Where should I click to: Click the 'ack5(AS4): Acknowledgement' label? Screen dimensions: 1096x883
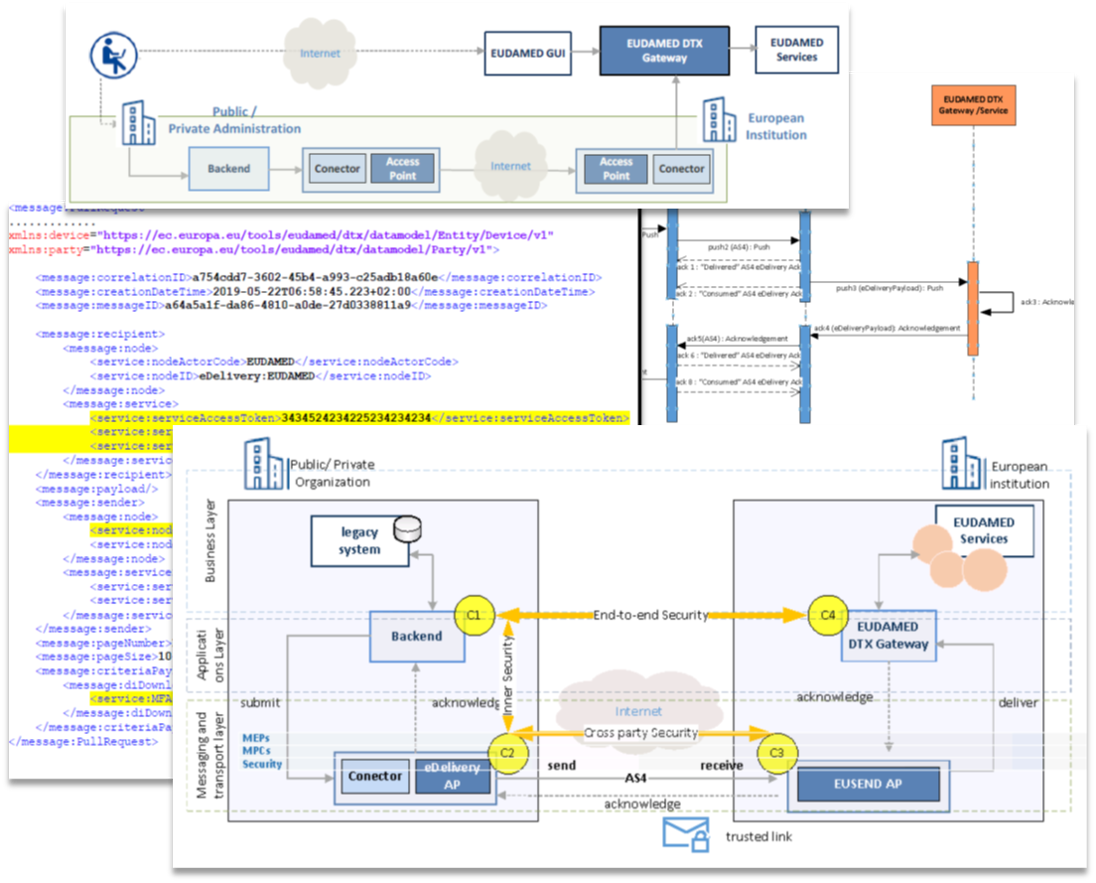pos(737,338)
